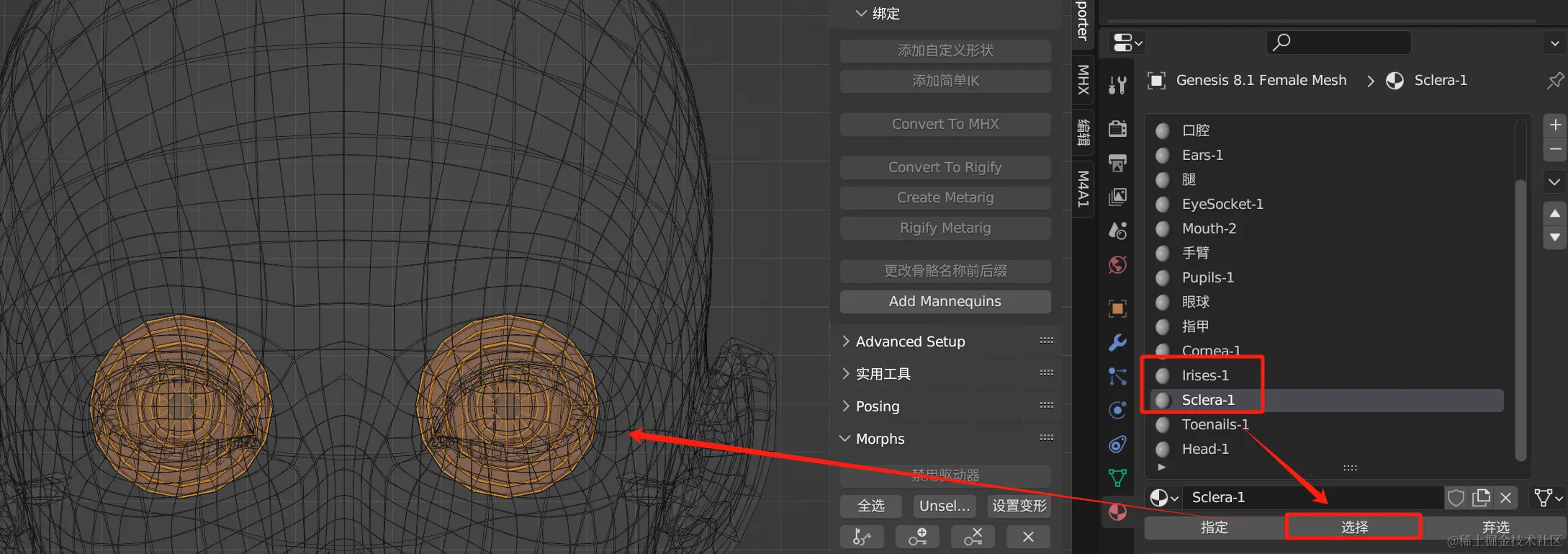Click the properties search field
The height and width of the screenshot is (554, 1568).
coord(1339,43)
